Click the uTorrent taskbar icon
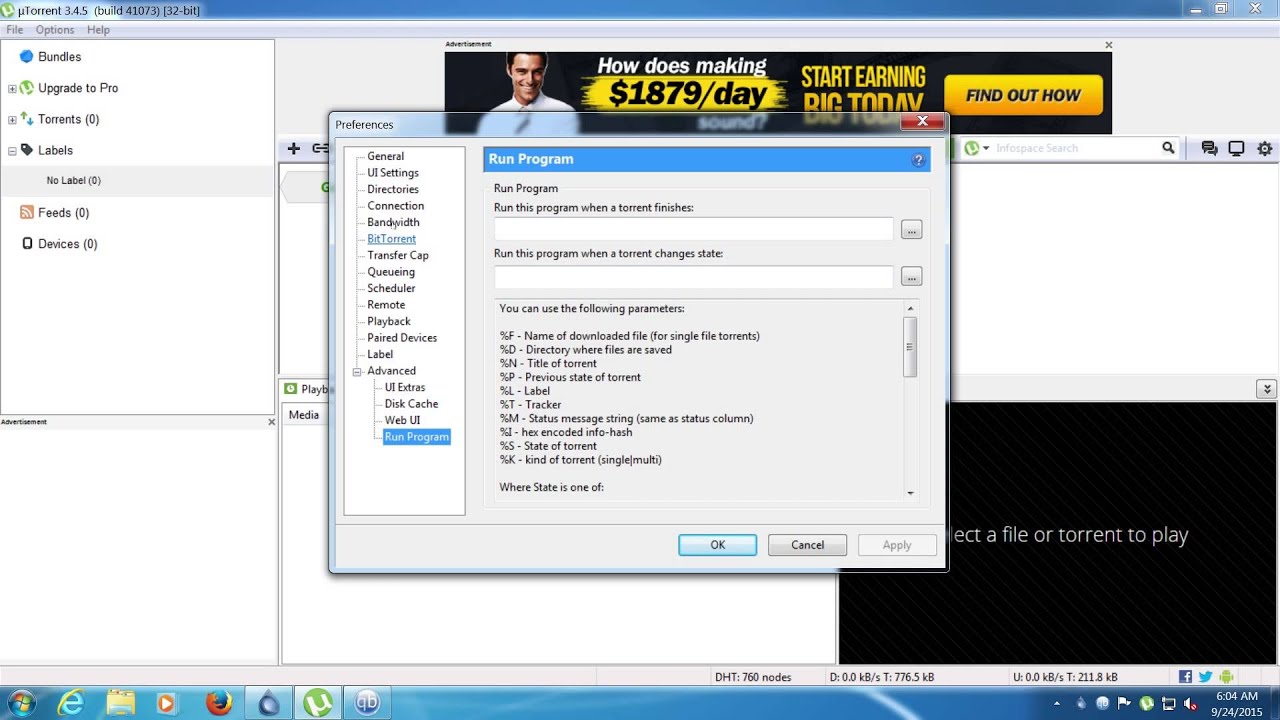 [318, 703]
